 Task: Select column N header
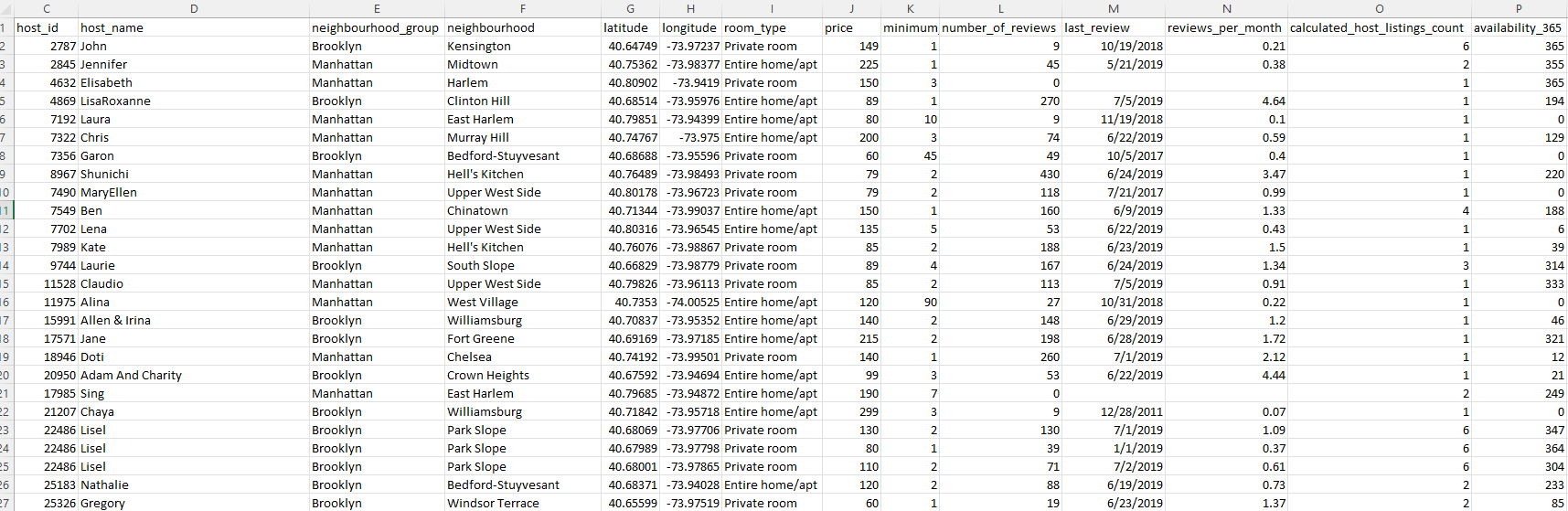pyautogui.click(x=1227, y=8)
